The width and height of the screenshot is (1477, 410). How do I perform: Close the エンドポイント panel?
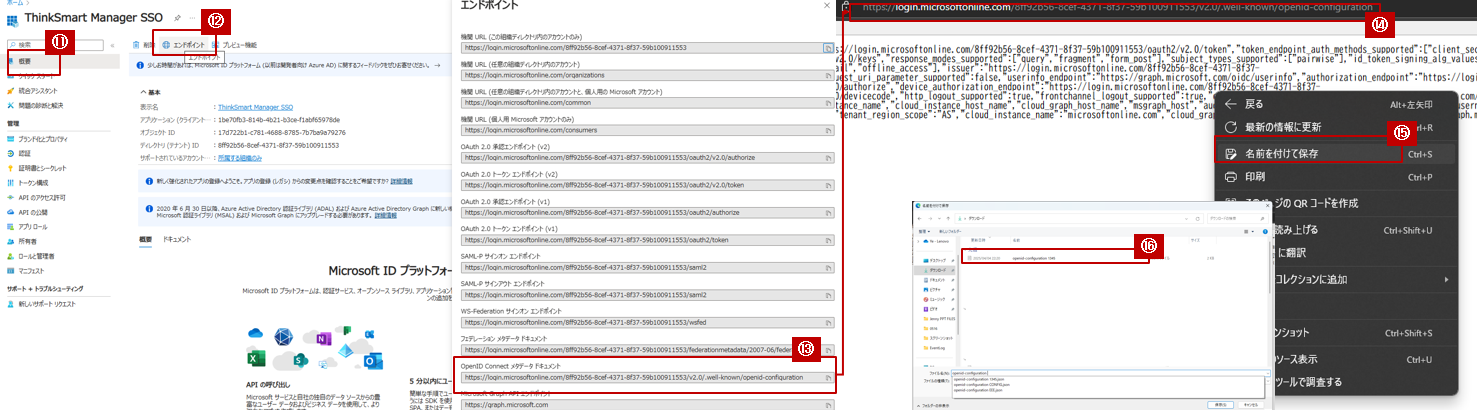[x=826, y=6]
